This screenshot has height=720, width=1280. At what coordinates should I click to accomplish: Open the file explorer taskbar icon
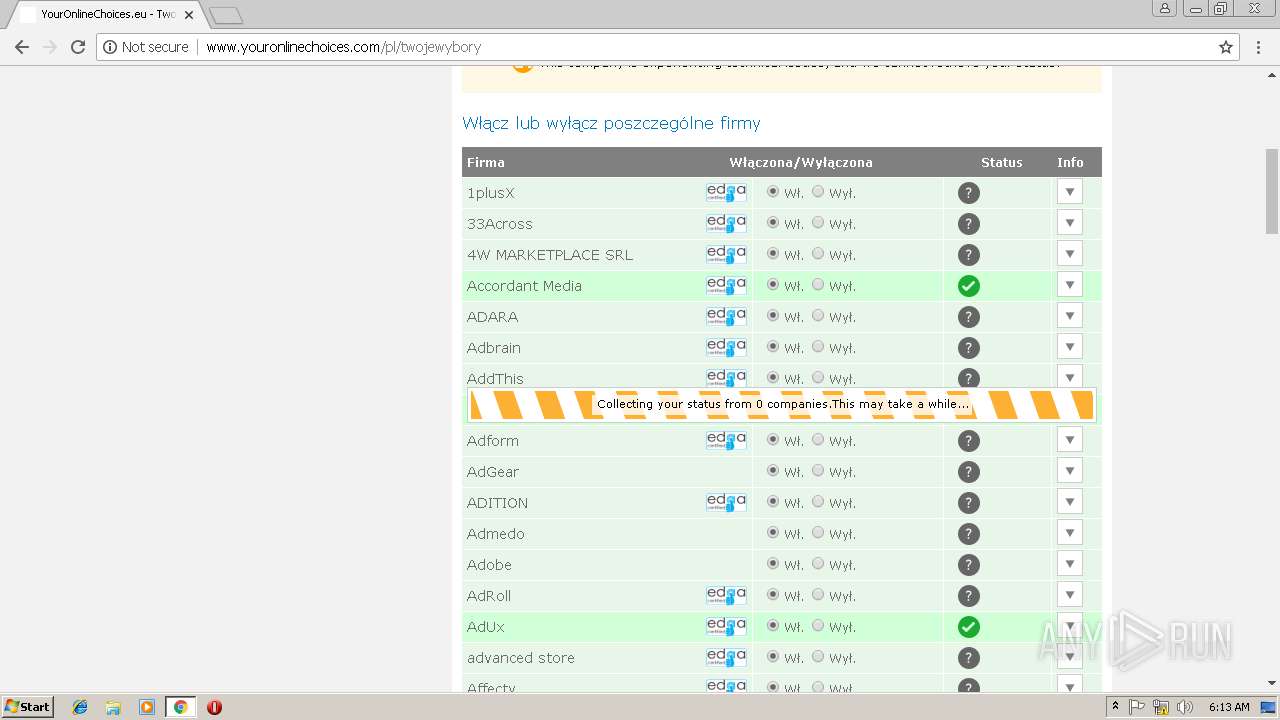113,707
